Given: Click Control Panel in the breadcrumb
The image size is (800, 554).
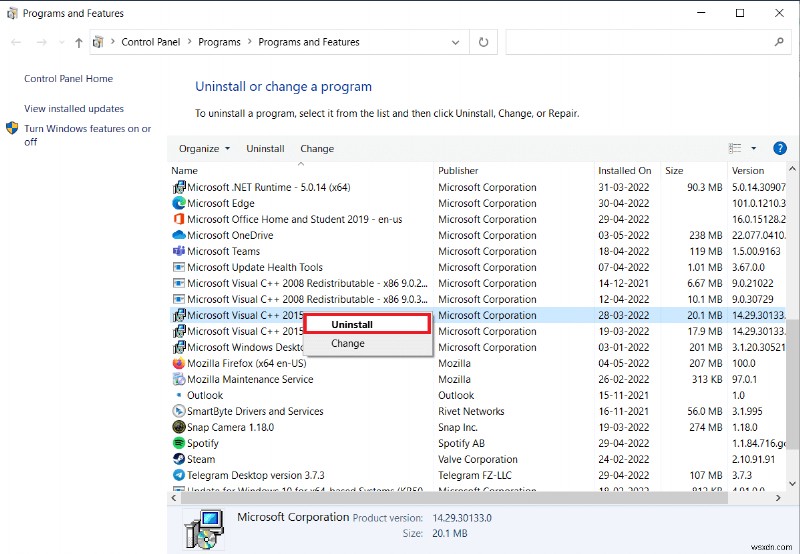Looking at the screenshot, I should [x=151, y=42].
